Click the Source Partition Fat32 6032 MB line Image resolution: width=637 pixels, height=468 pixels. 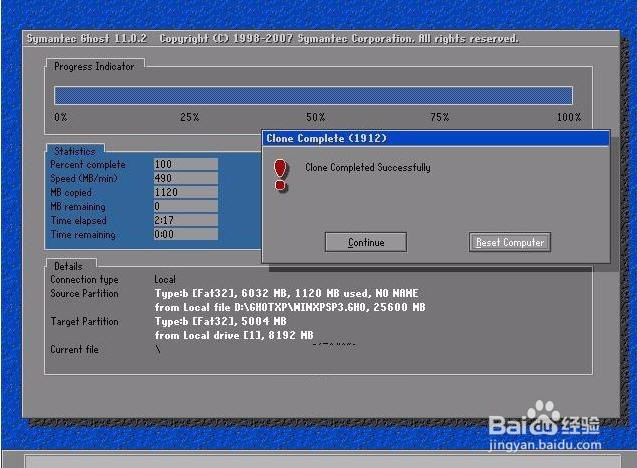286,293
